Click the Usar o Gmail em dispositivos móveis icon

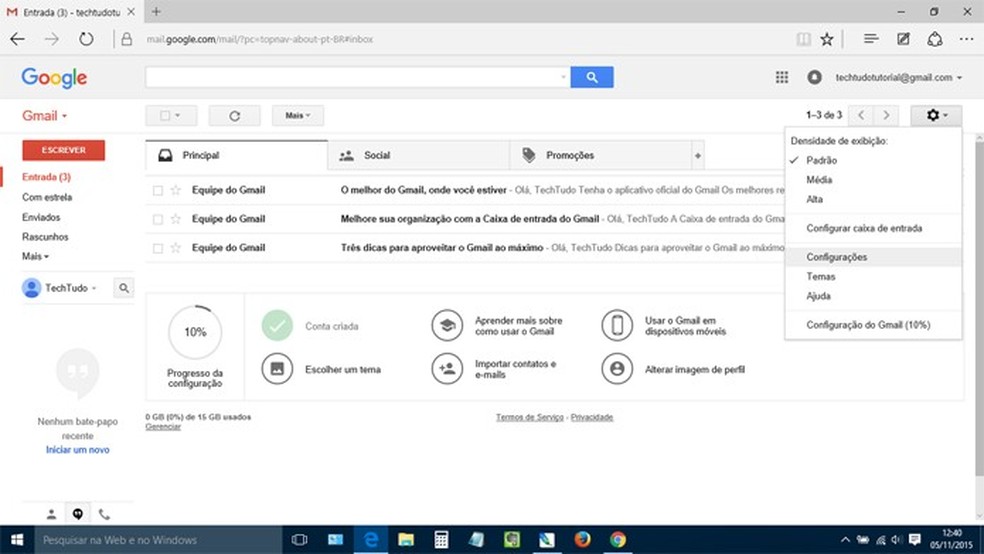(x=617, y=326)
